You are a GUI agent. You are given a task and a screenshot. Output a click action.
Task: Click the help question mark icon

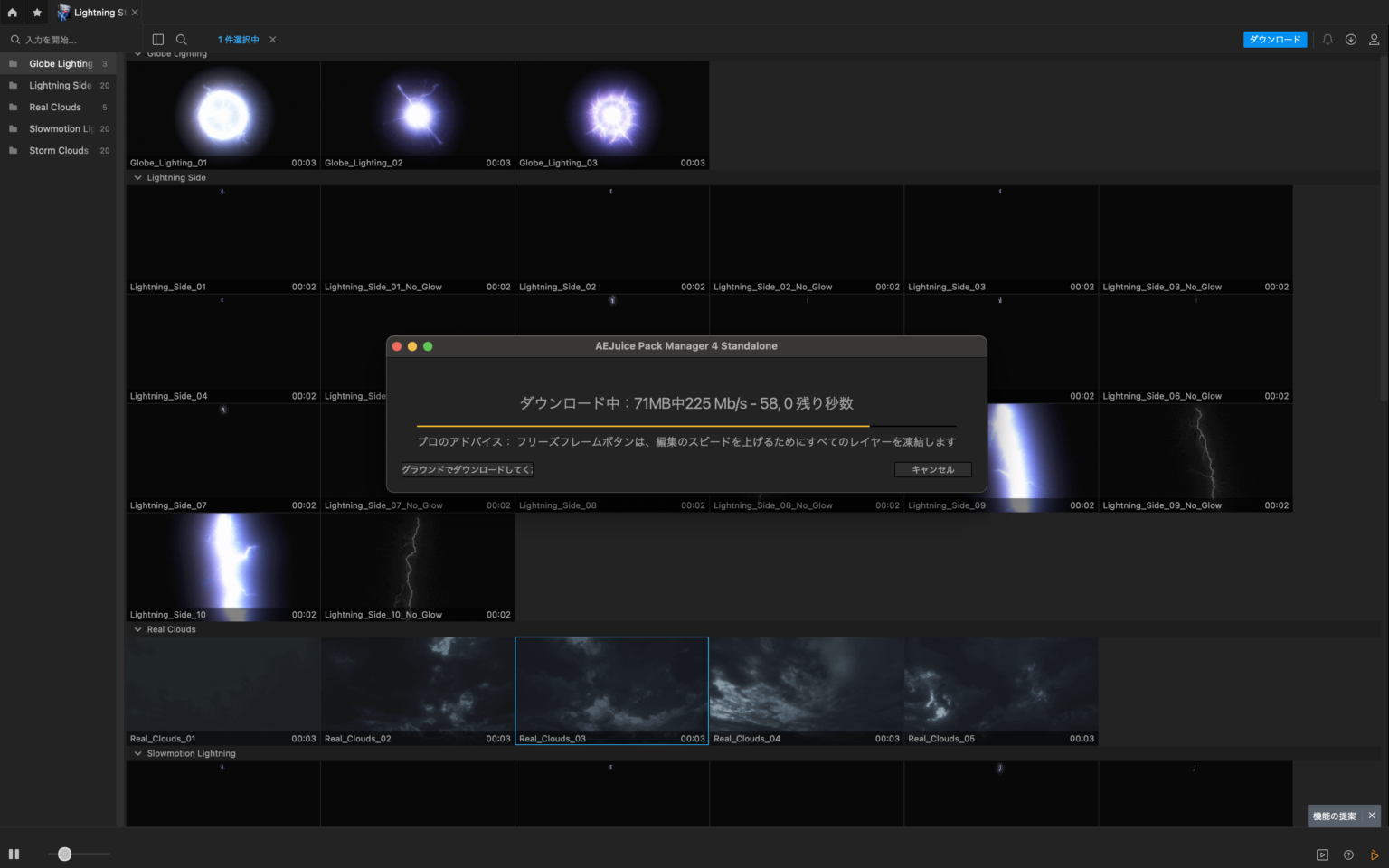click(1348, 854)
